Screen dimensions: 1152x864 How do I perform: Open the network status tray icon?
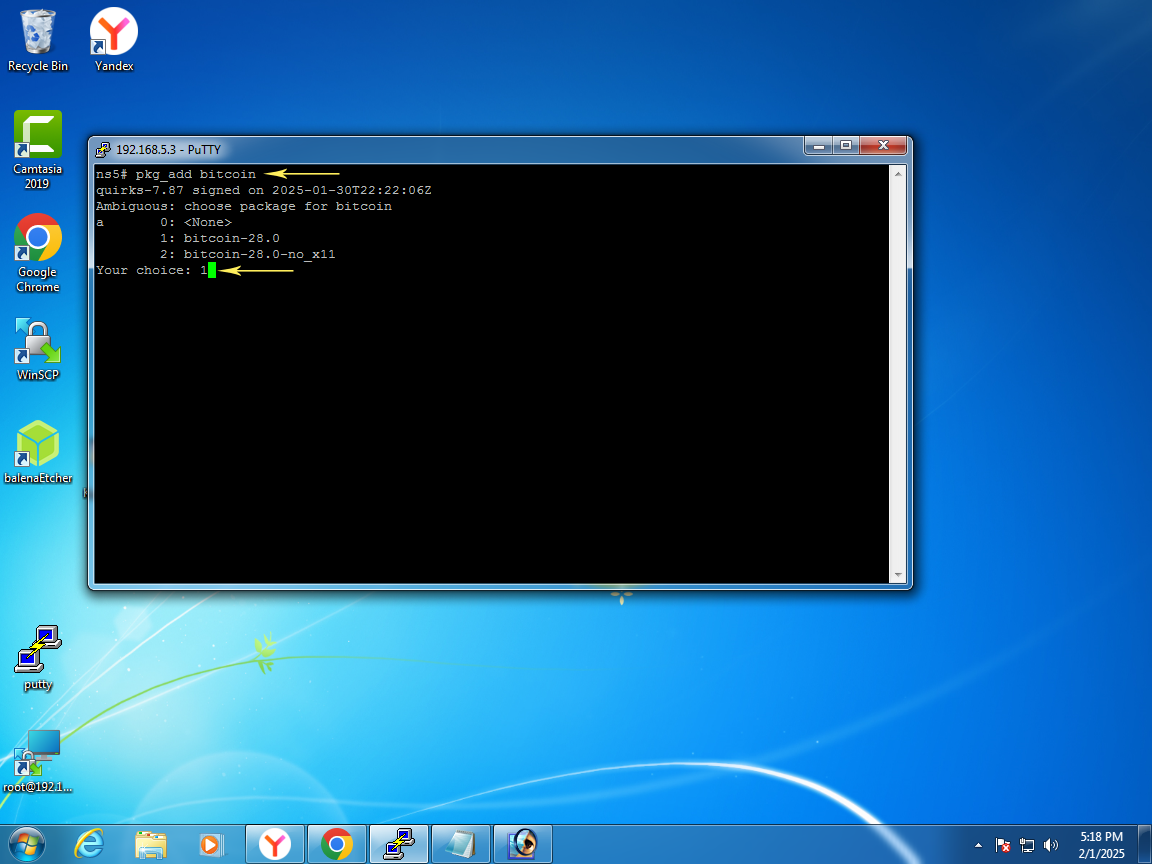[1027, 846]
